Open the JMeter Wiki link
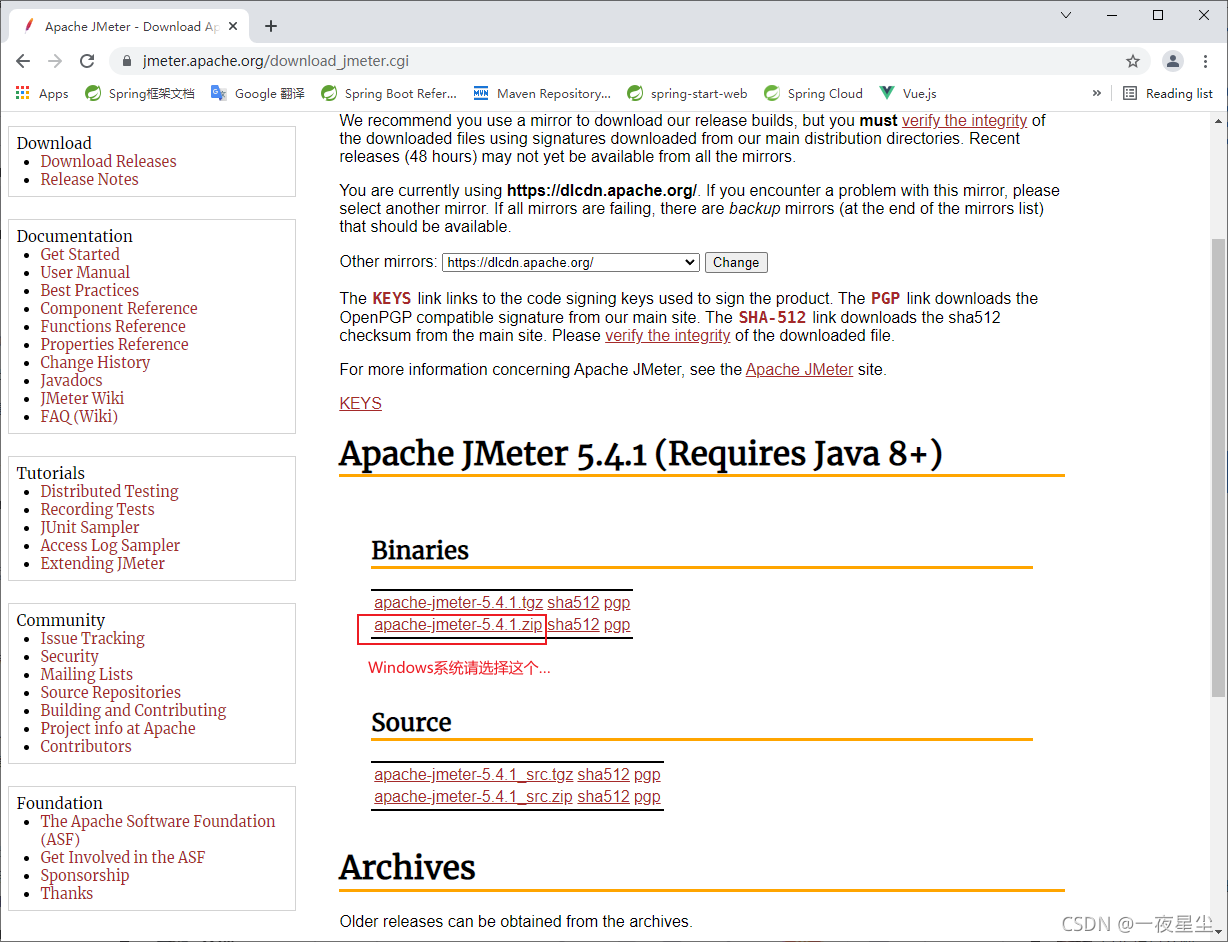The height and width of the screenshot is (942, 1228). 82,398
